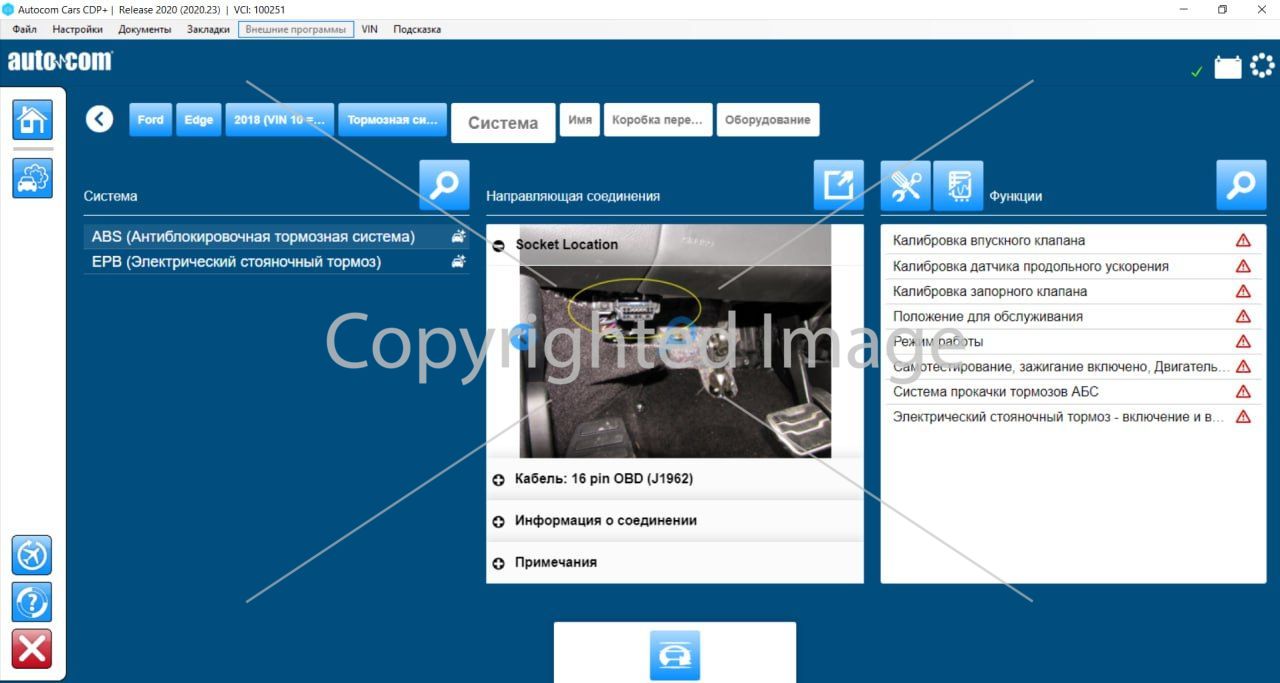
Task: Expand Информация о соединении section
Action: pyautogui.click(x=675, y=521)
